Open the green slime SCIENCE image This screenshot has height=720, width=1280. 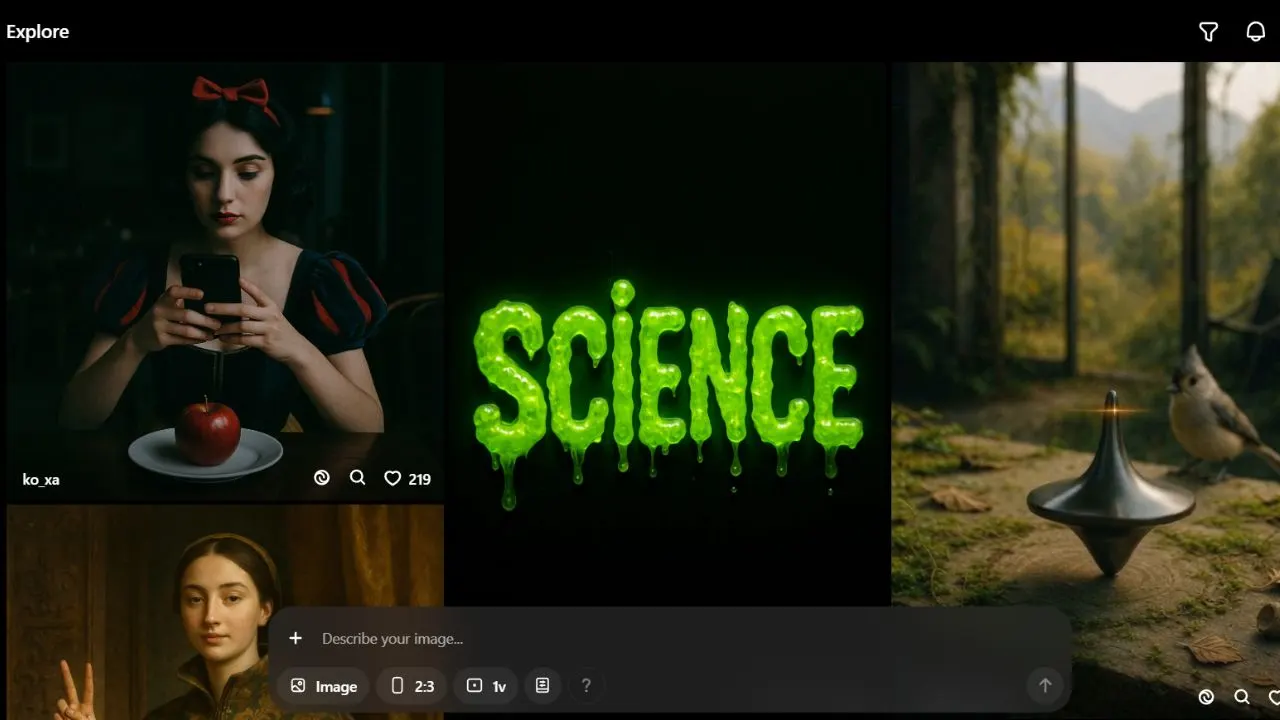[x=668, y=335]
